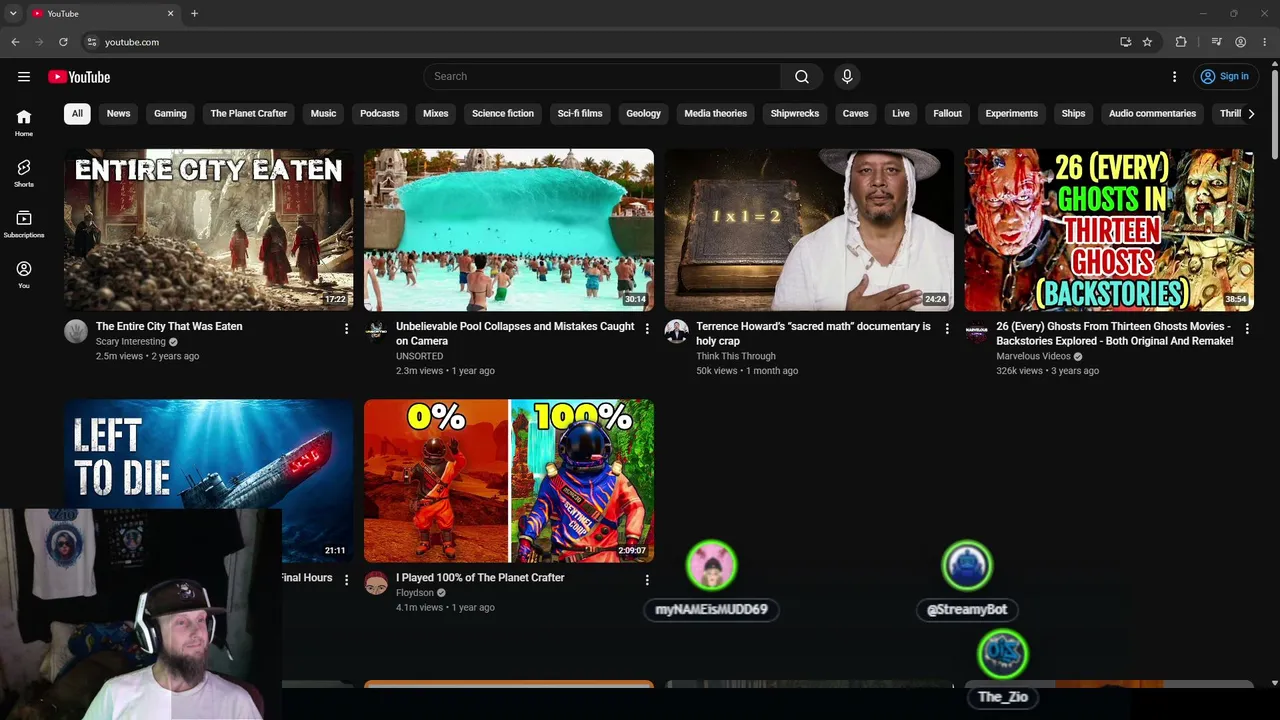Select the Gaming filter chip

click(x=170, y=114)
